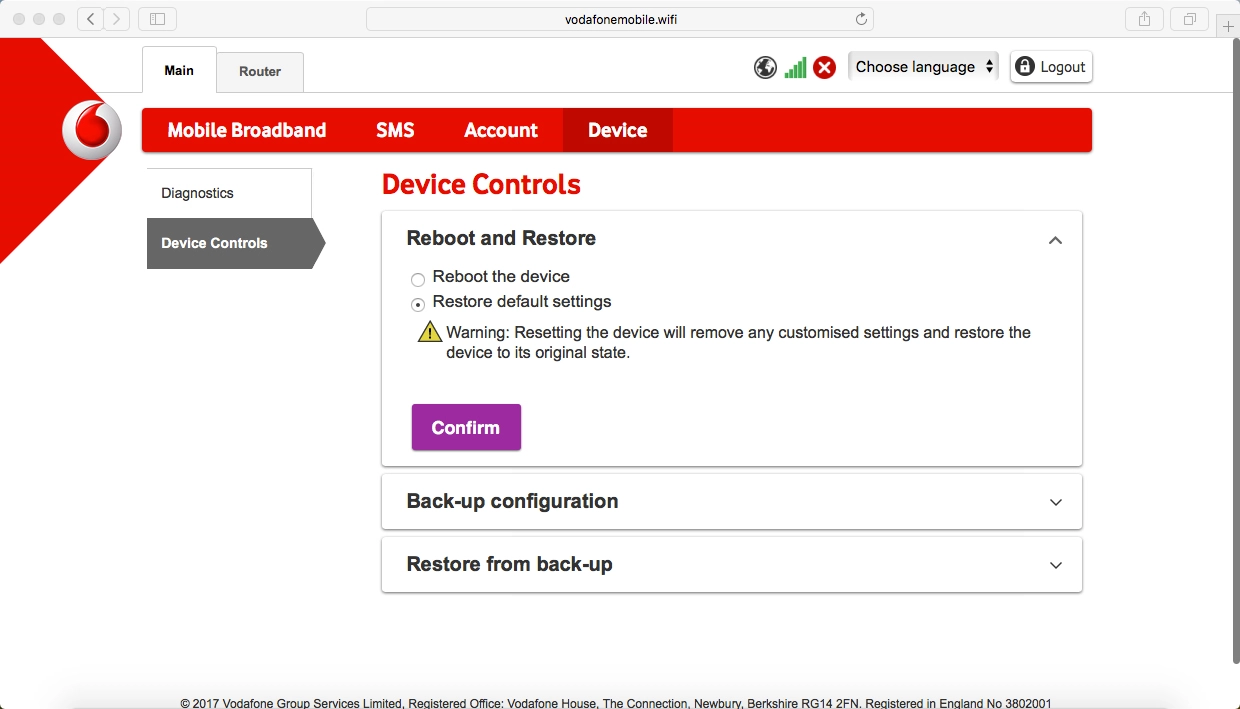The width and height of the screenshot is (1240, 709).
Task: Click the Confirm button
Action: click(x=466, y=427)
